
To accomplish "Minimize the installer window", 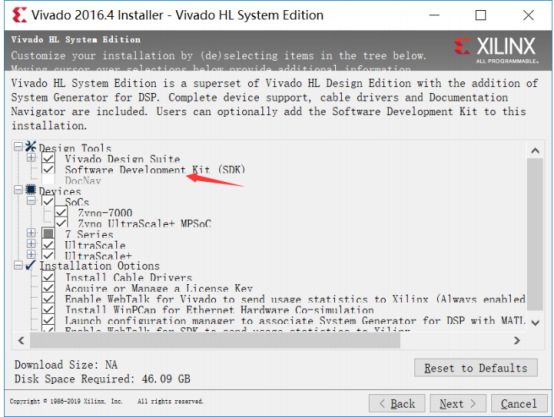I will click(x=434, y=15).
